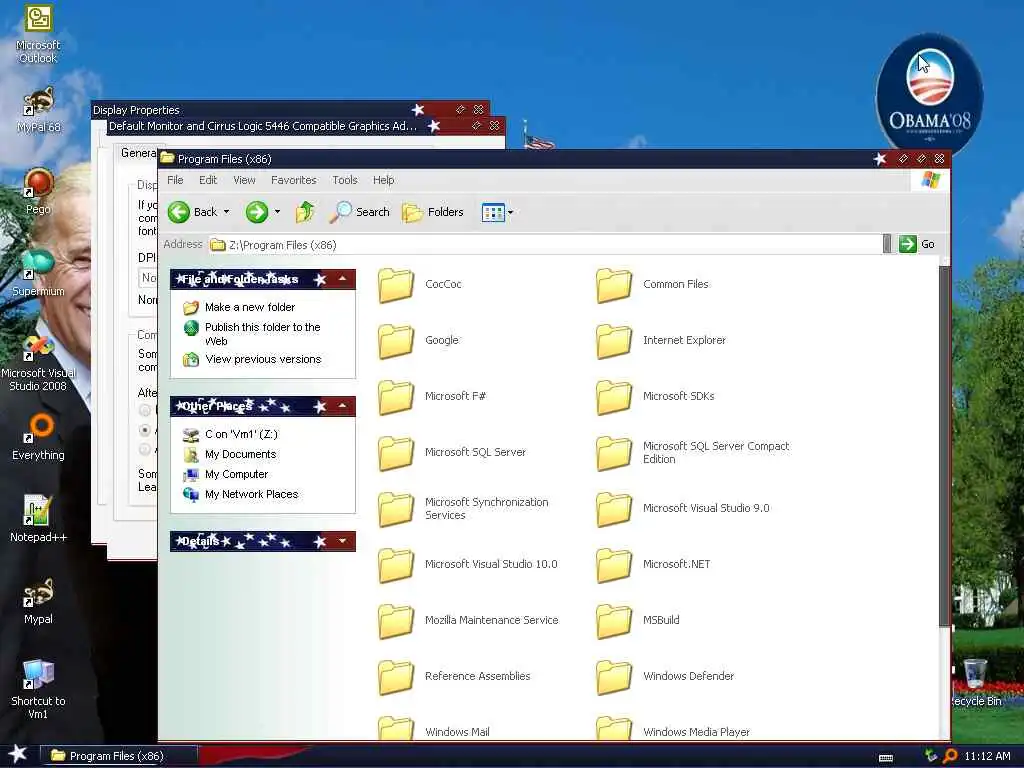The height and width of the screenshot is (768, 1024).
Task: Go back with the green Back arrow
Action: (x=178, y=212)
